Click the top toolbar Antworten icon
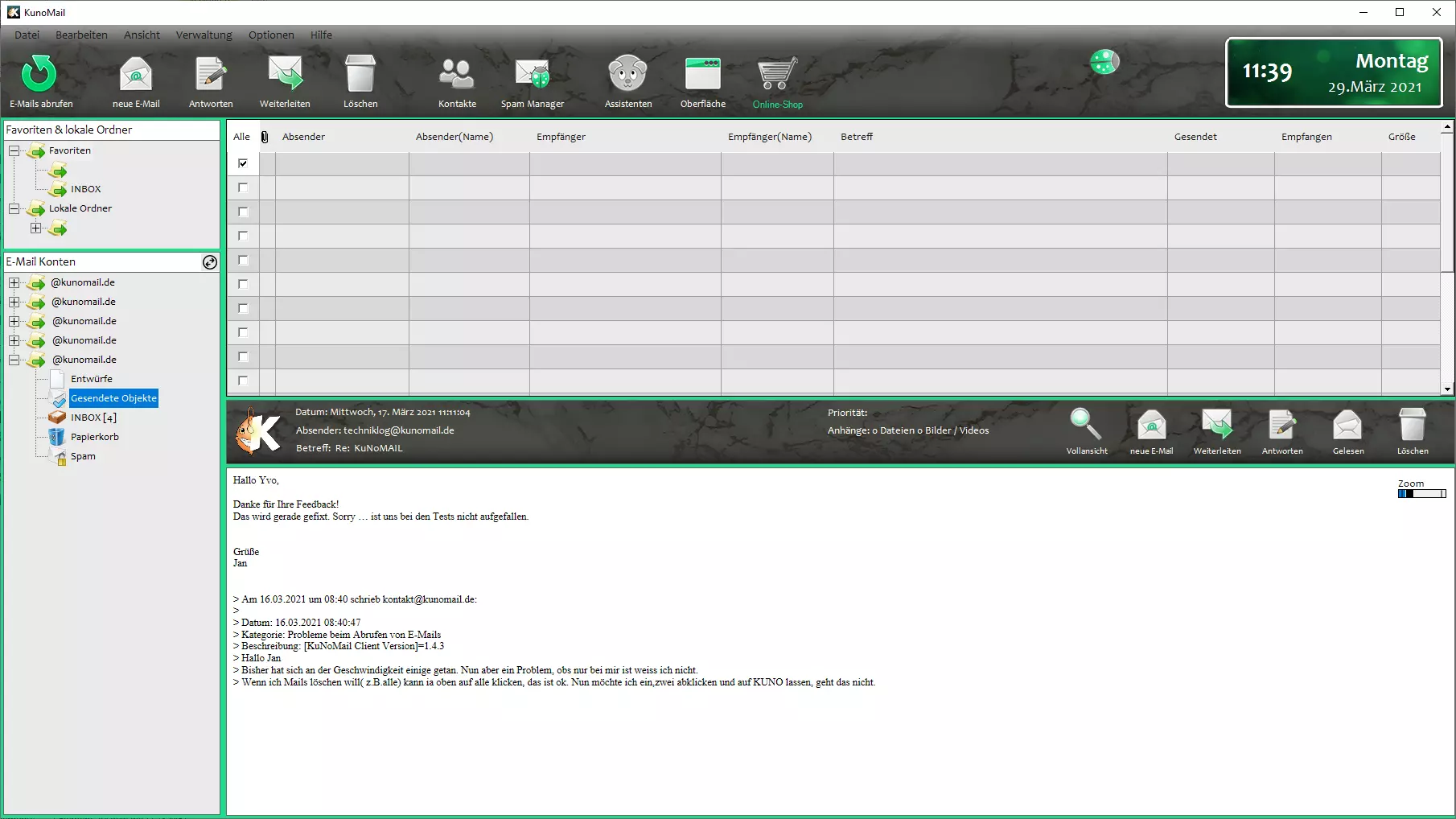 211,74
